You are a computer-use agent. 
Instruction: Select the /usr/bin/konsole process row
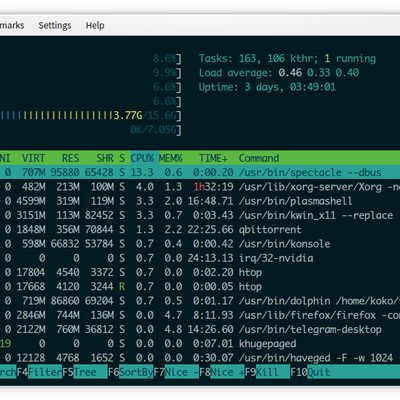(200, 244)
